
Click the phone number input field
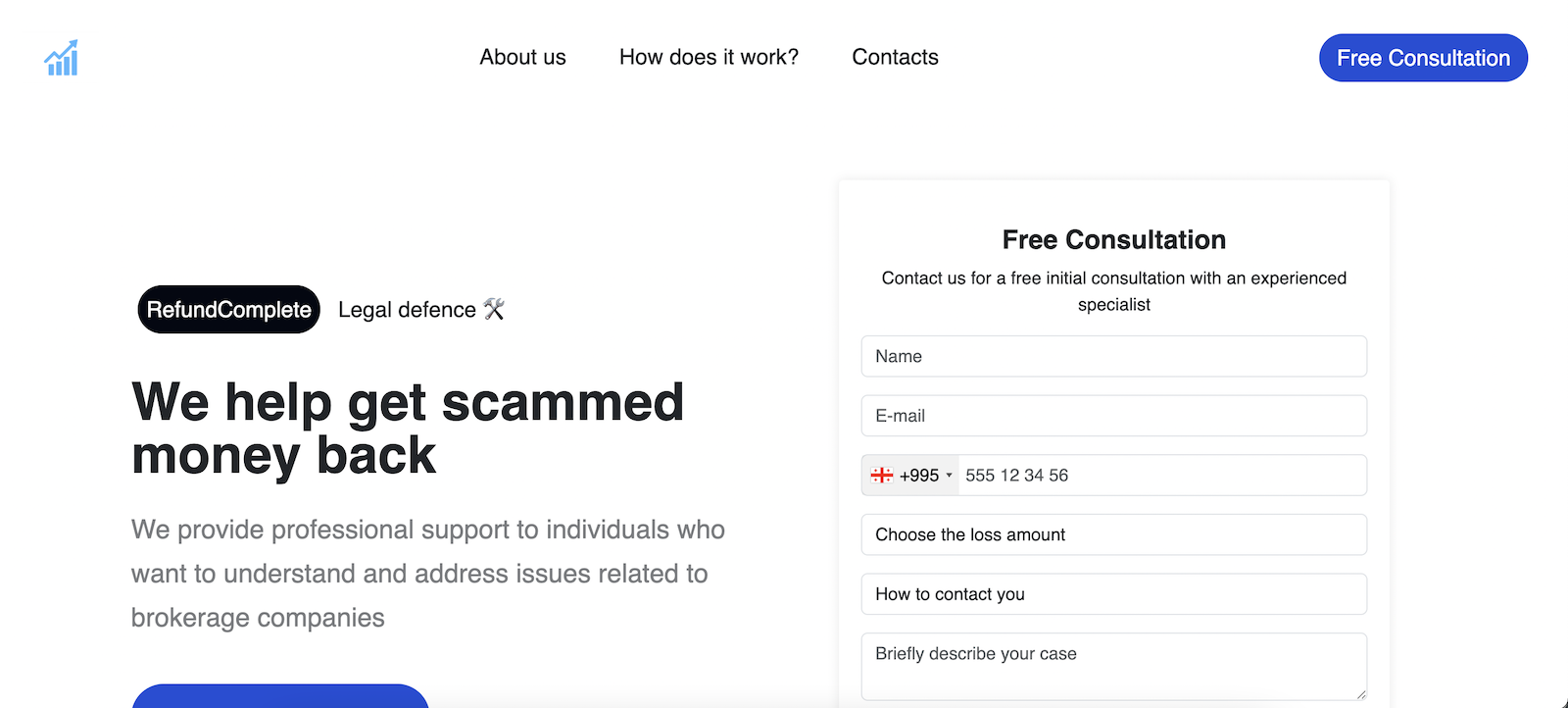tap(1161, 476)
